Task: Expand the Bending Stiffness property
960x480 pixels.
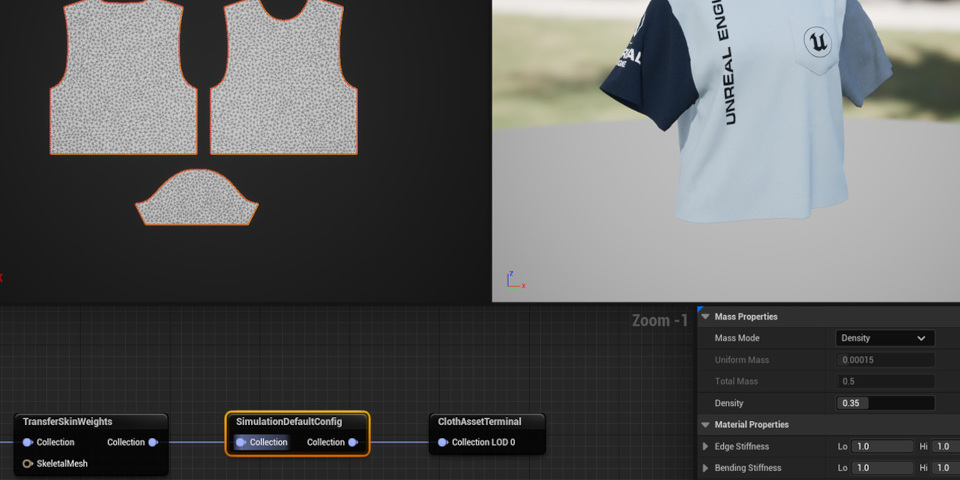Action: (706, 468)
